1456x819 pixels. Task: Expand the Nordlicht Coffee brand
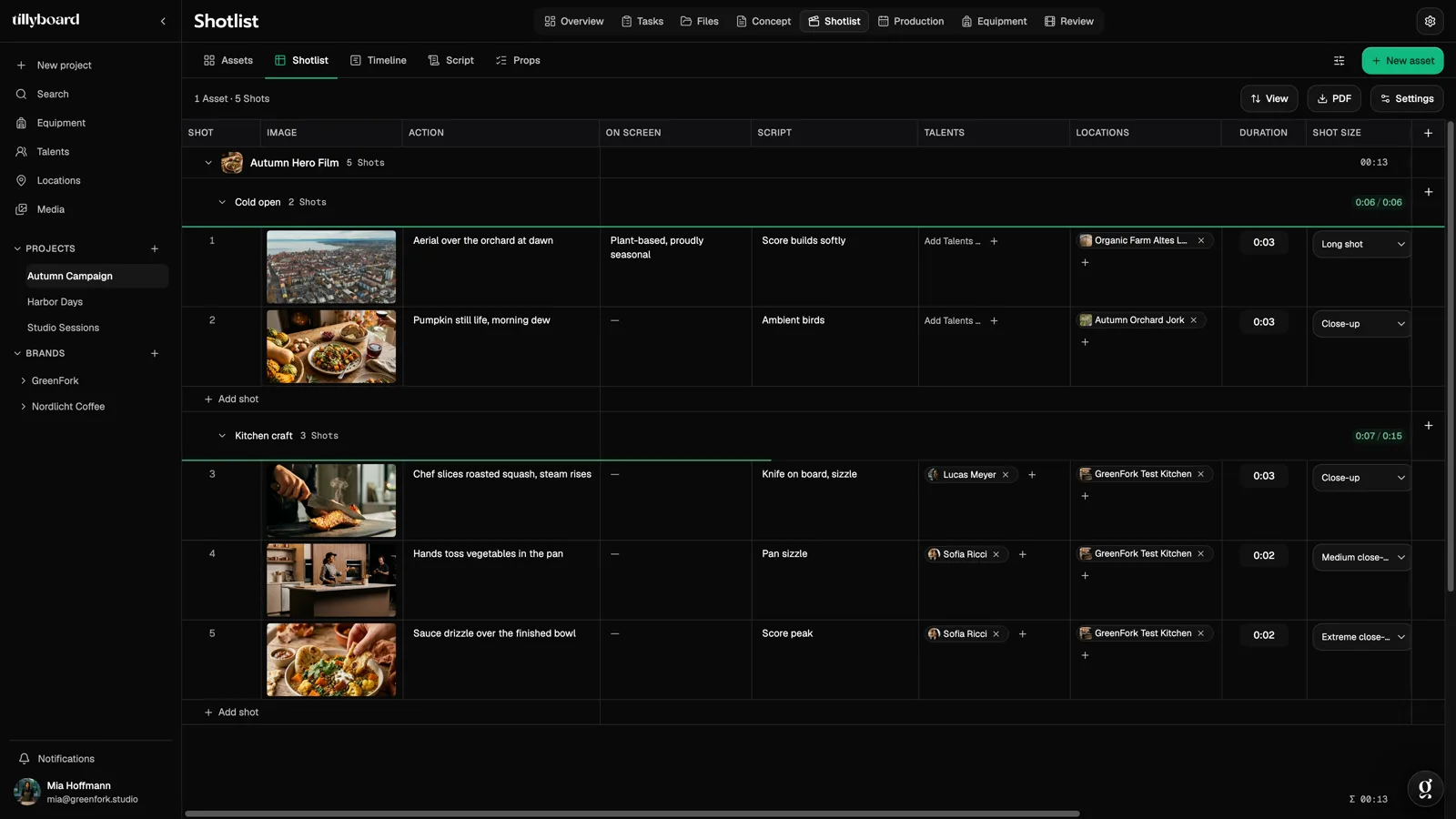[x=23, y=407]
